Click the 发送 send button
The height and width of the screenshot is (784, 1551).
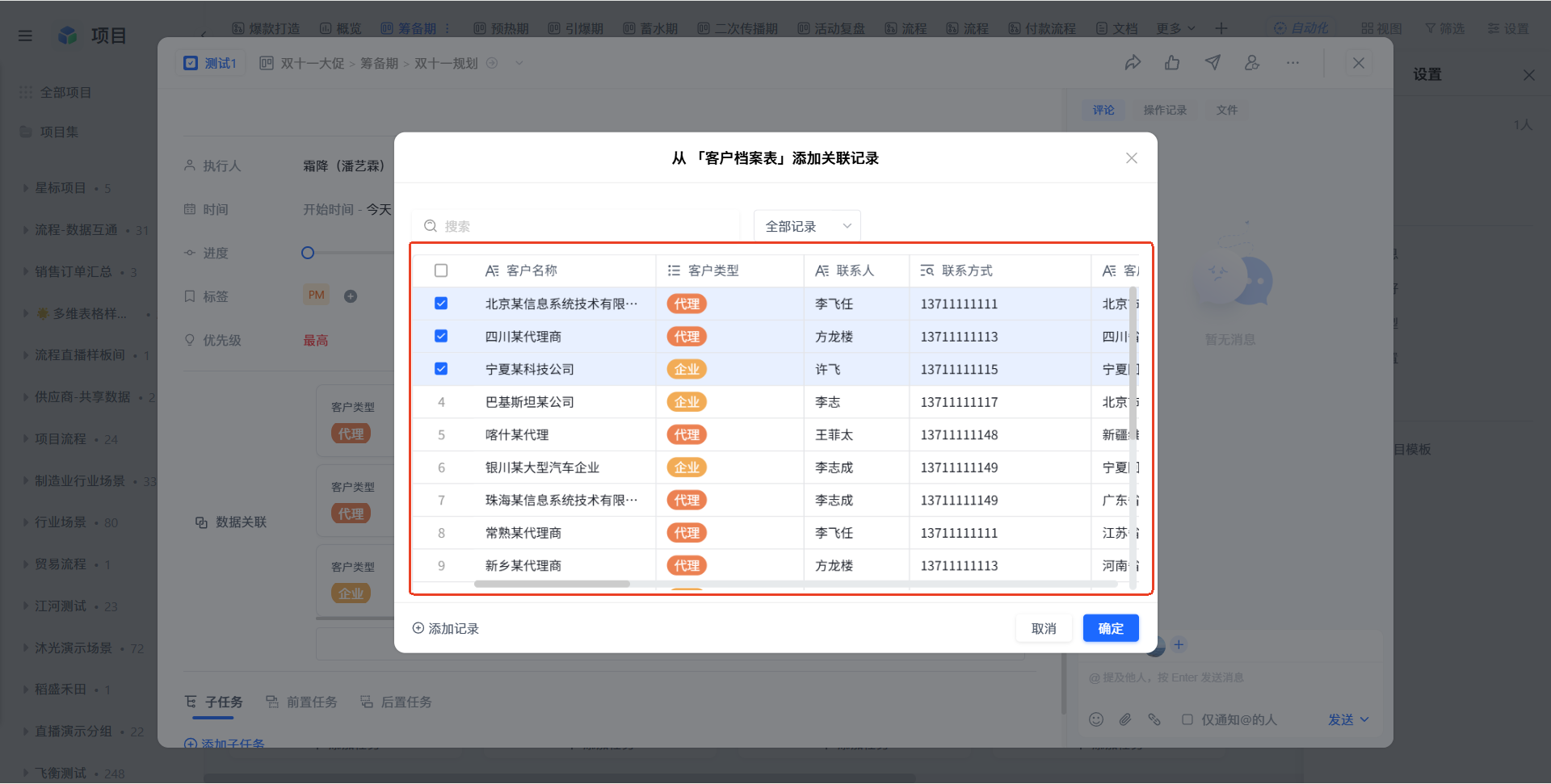[x=1341, y=719]
